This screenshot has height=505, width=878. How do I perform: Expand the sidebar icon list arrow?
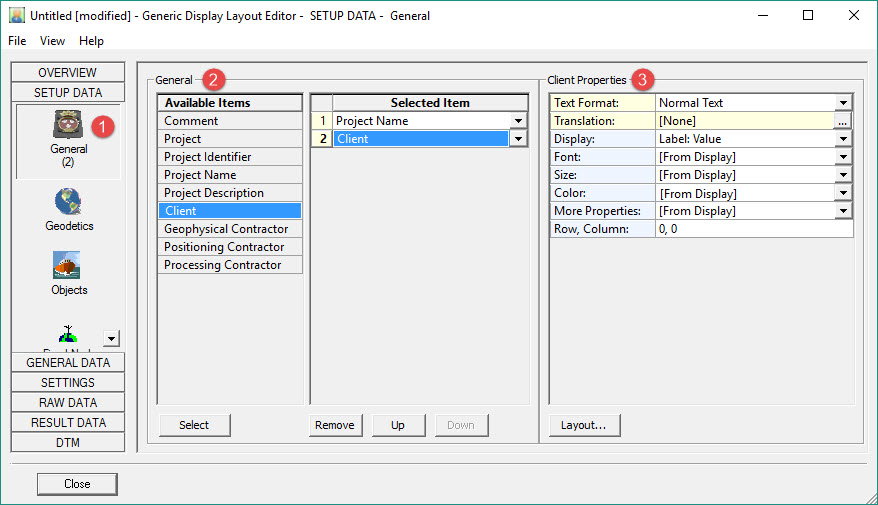111,338
